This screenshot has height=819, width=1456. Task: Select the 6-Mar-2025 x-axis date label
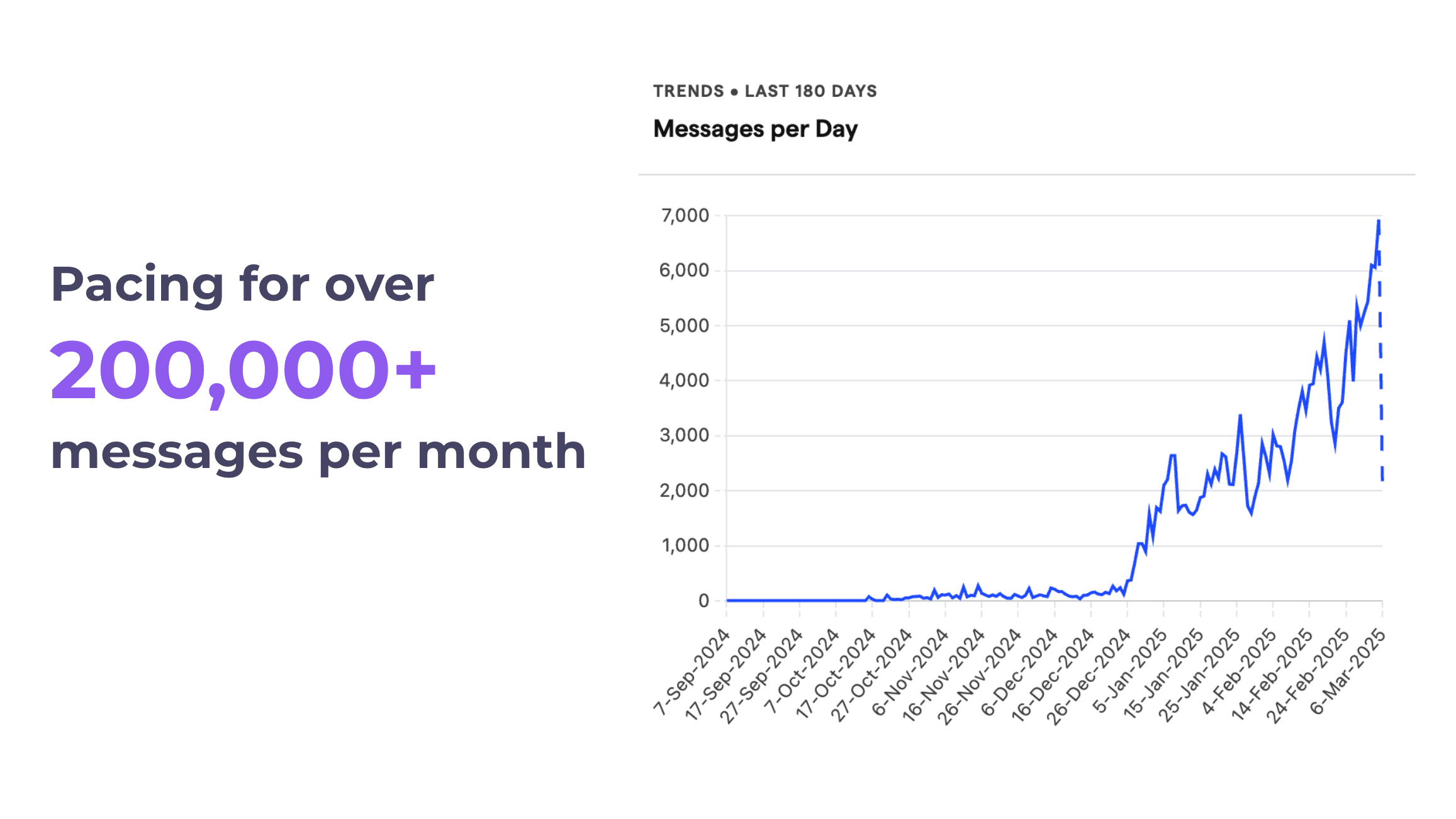coord(1348,672)
